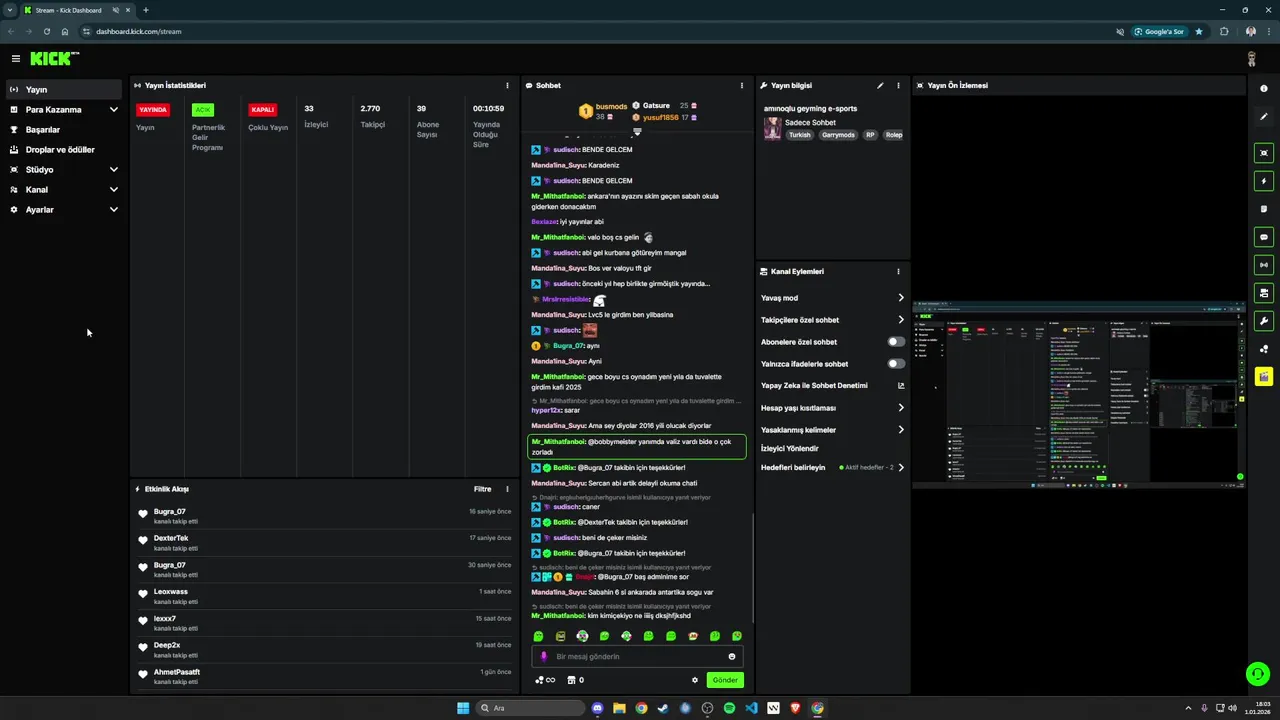Toggle the stream preview widget in right toolbar
Image resolution: width=1280 pixels, height=720 pixels.
point(1264,293)
